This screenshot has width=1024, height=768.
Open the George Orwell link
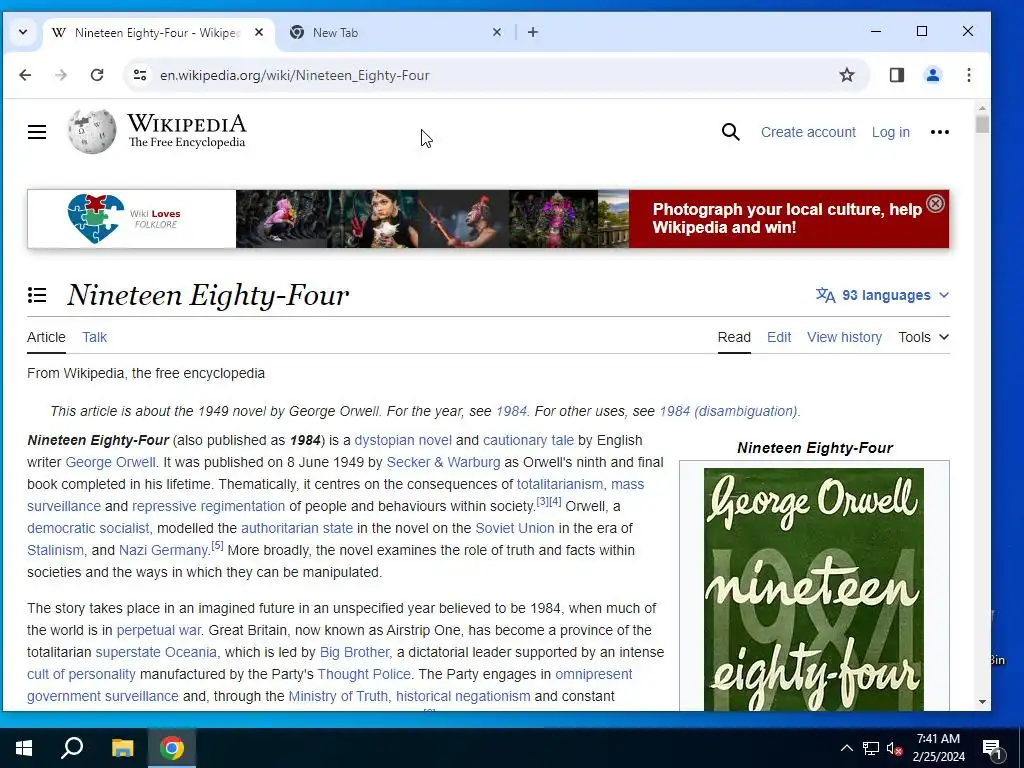point(110,462)
